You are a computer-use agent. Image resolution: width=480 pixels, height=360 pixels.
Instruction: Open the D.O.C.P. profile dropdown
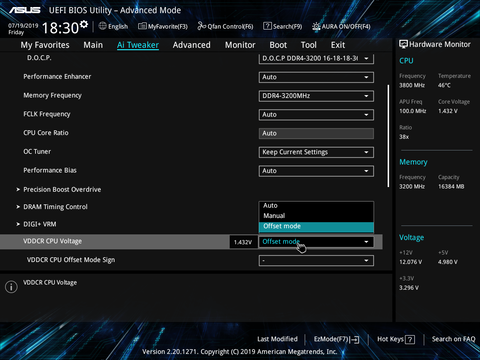[x=316, y=58]
